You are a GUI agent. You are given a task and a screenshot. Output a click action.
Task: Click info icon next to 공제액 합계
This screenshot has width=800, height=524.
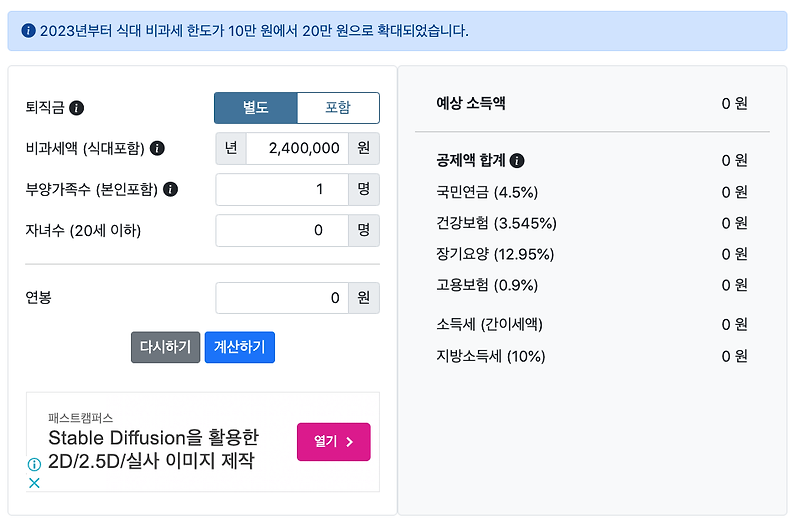[517, 161]
